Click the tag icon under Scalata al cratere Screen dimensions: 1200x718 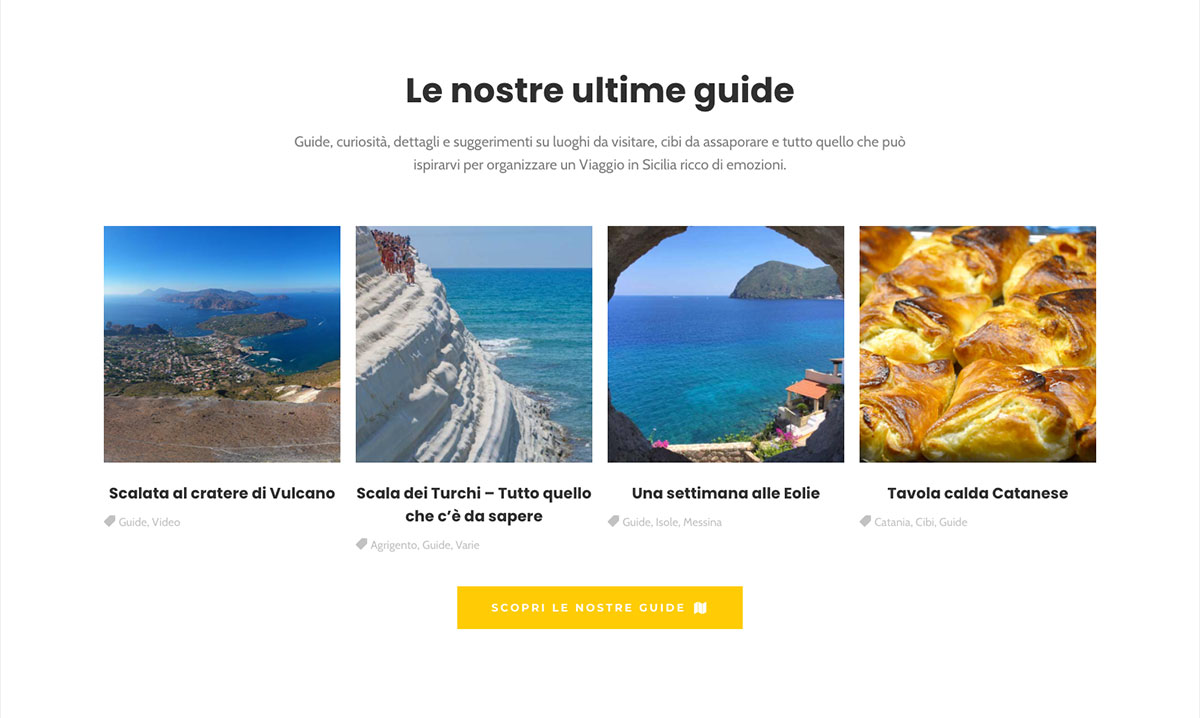tap(110, 521)
